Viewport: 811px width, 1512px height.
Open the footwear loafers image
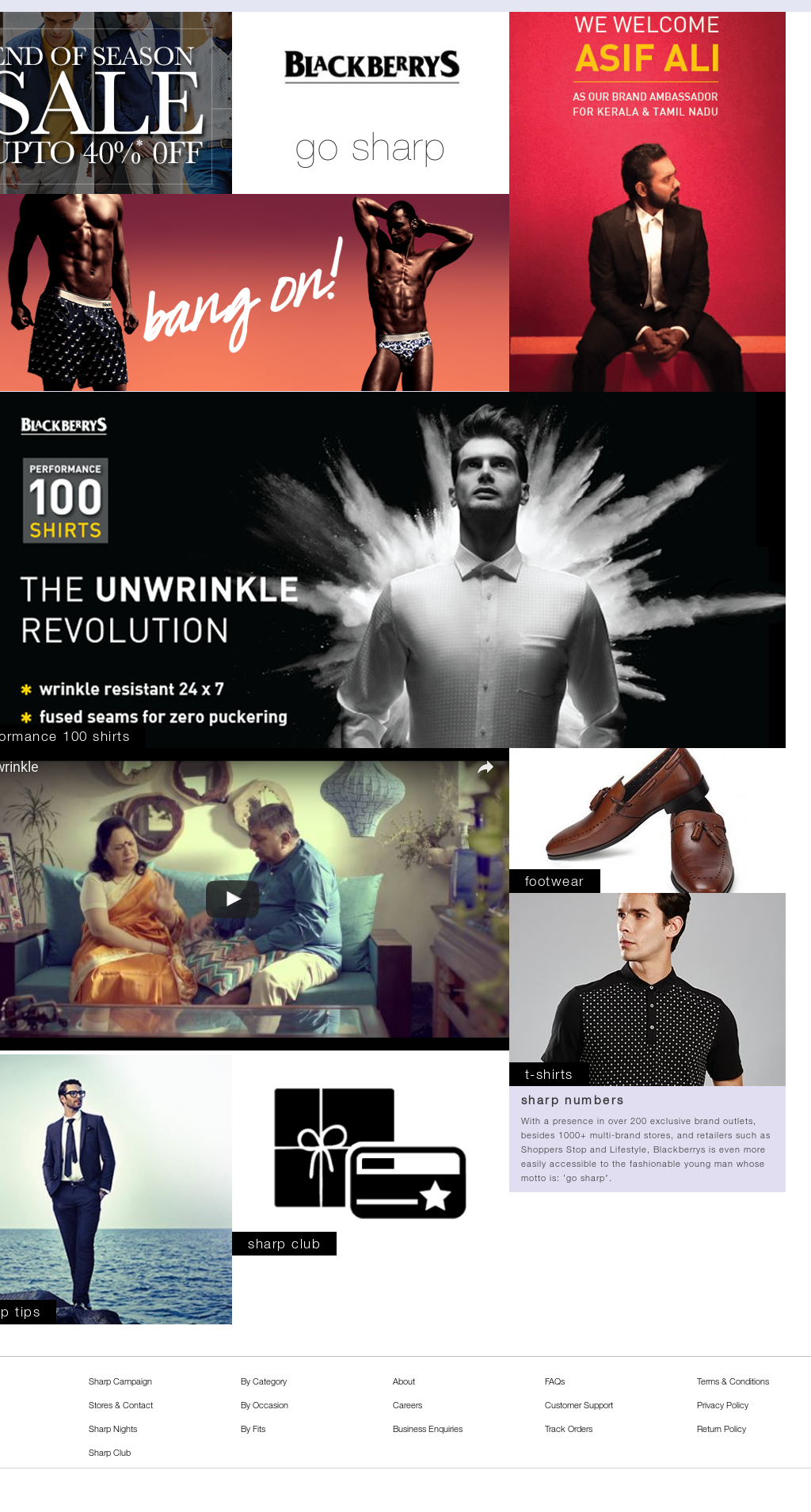647,820
